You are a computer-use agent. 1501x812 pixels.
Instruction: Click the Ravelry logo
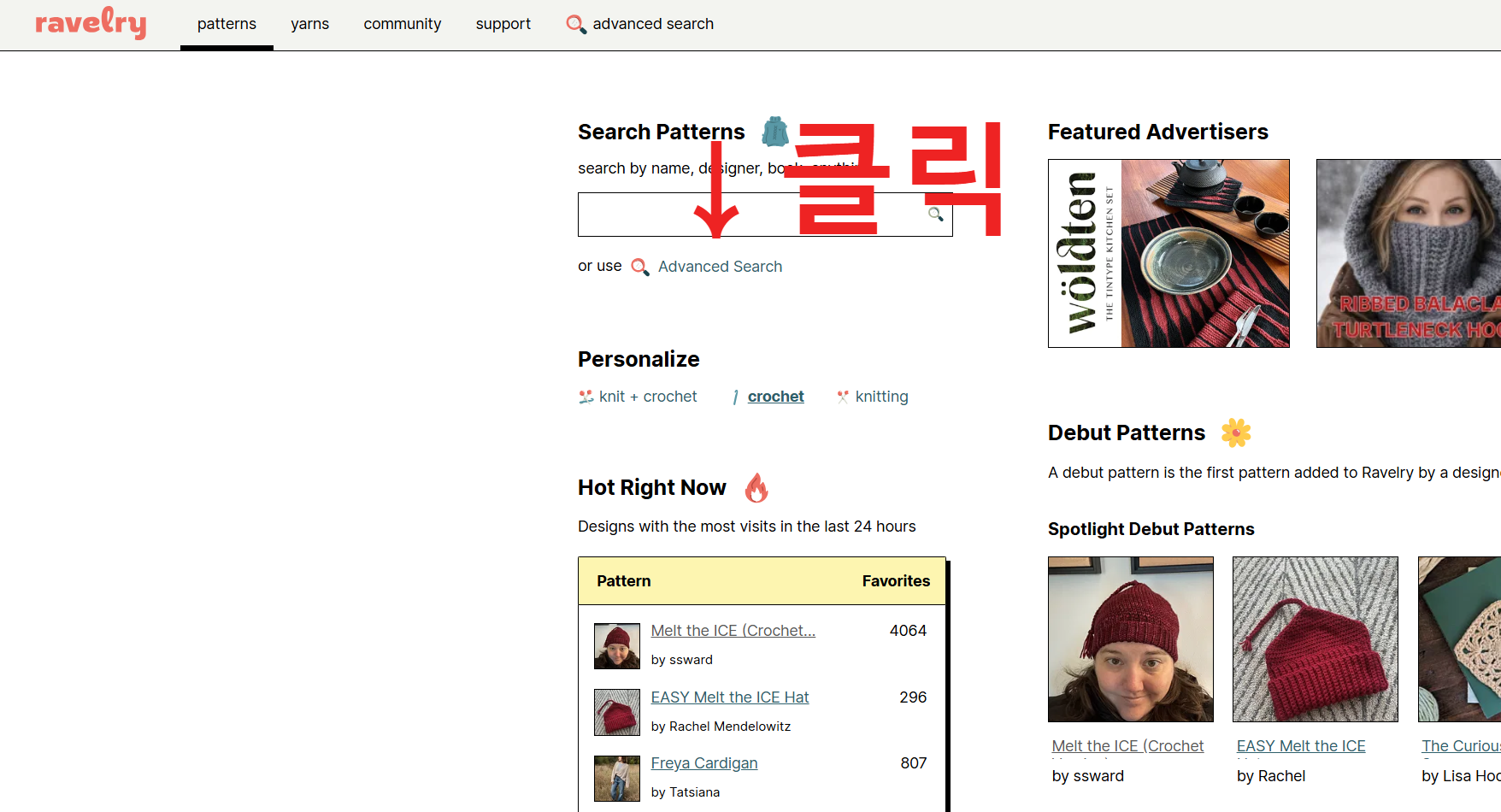pos(91,23)
